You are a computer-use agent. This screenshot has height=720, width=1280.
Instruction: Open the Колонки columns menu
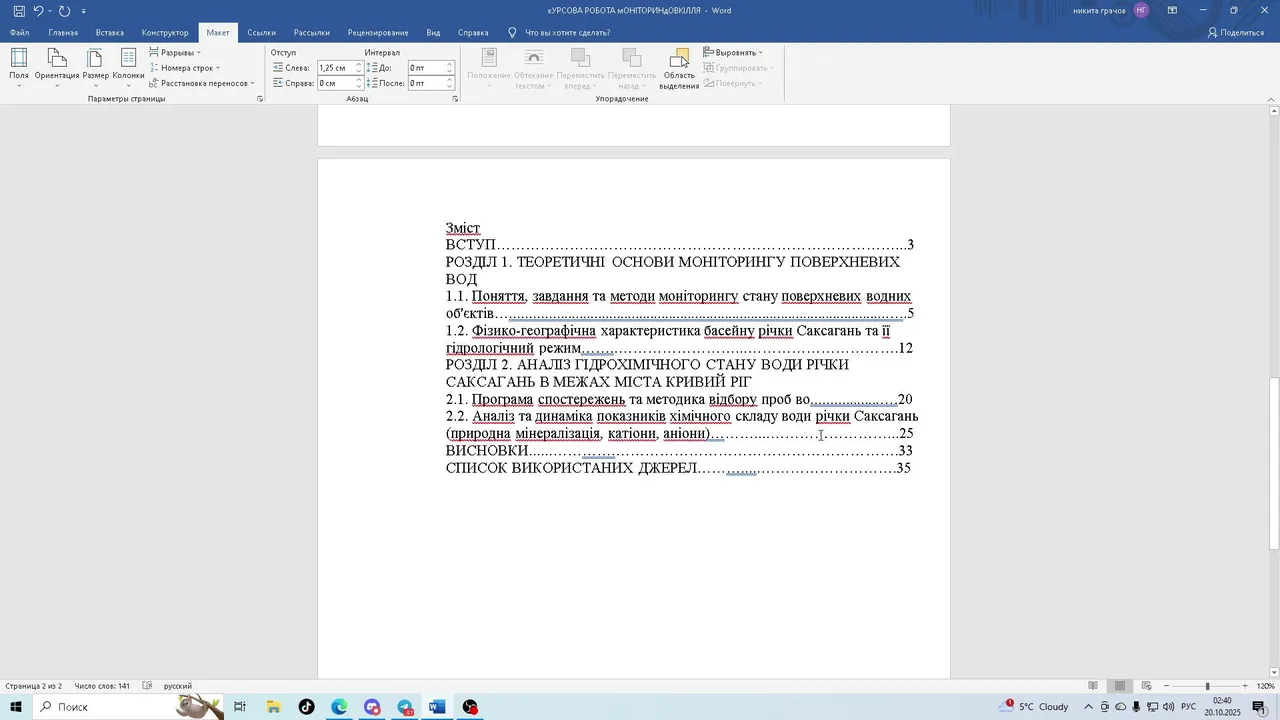[128, 67]
